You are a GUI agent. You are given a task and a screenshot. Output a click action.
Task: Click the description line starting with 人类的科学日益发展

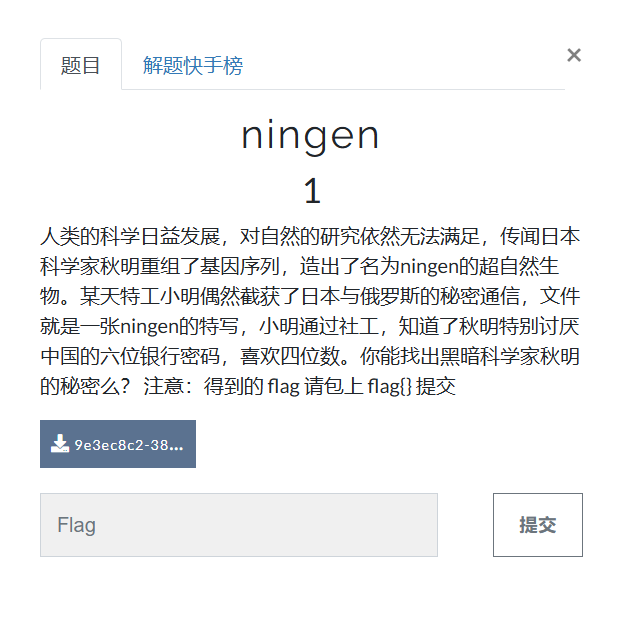310,237
